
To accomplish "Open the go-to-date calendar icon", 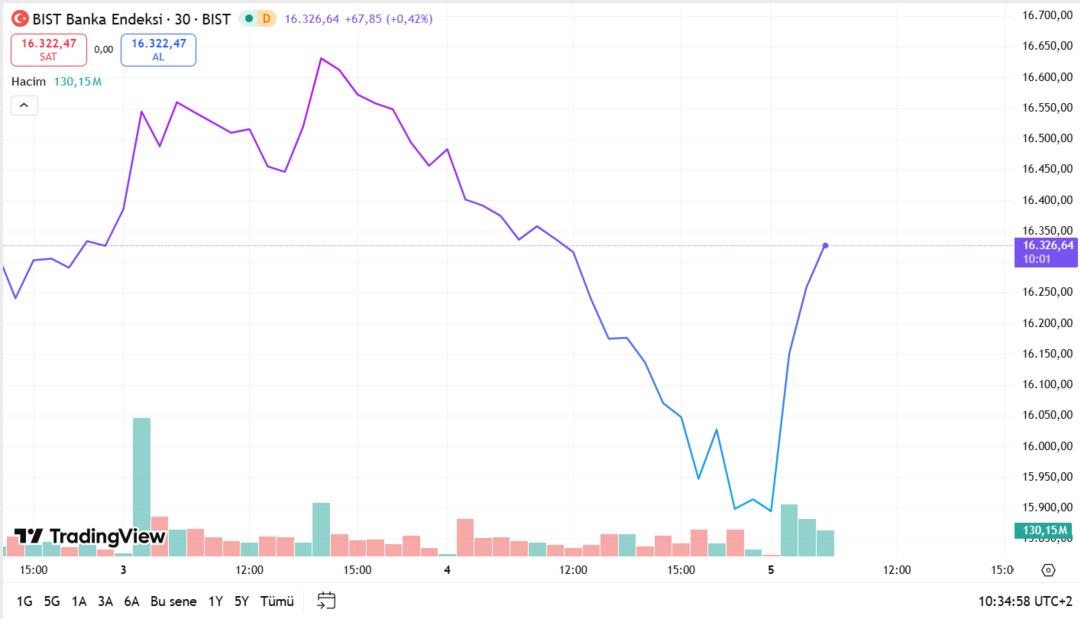I will tap(326, 601).
